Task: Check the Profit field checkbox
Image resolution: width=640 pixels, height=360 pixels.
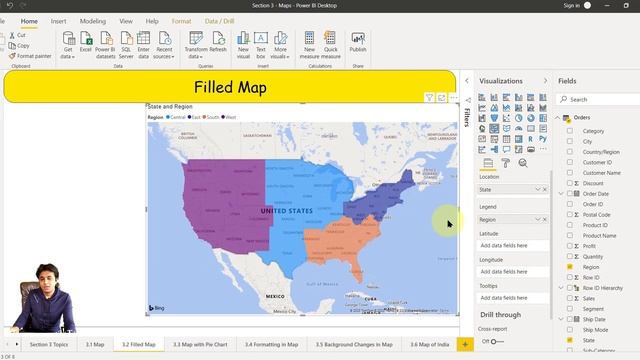Action: tap(570, 246)
